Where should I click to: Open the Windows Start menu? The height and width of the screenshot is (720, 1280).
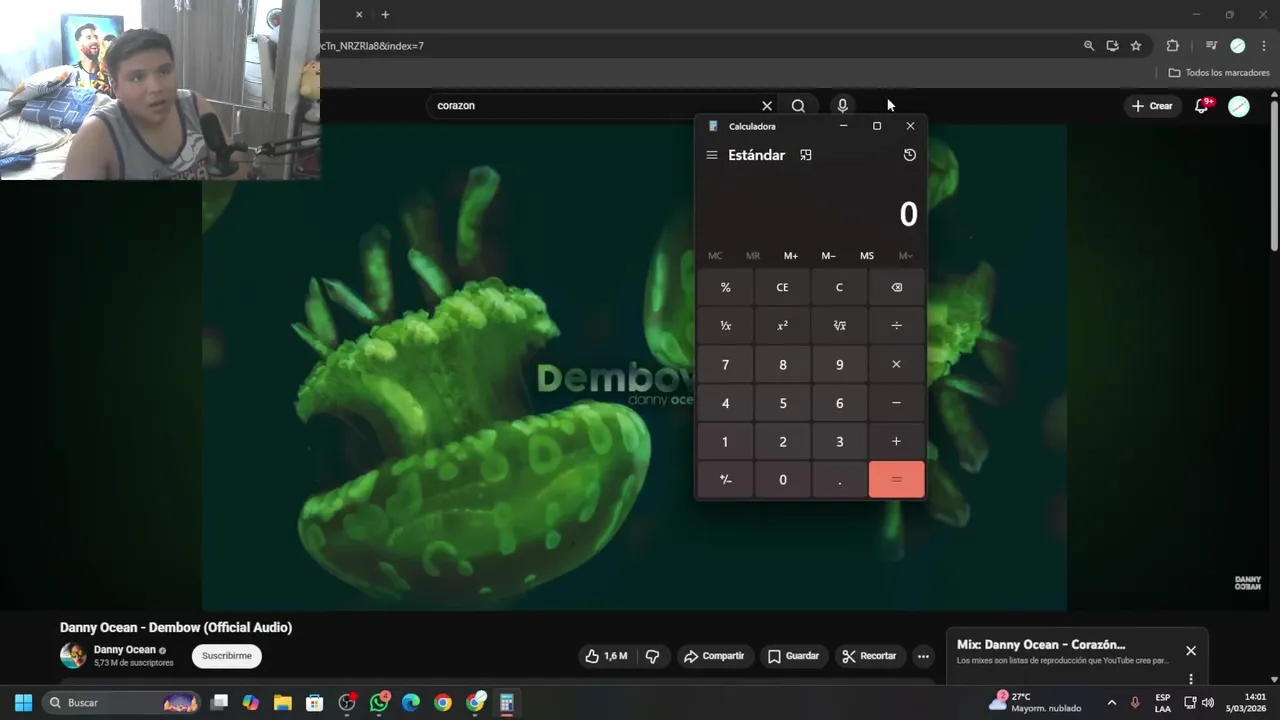[24, 703]
